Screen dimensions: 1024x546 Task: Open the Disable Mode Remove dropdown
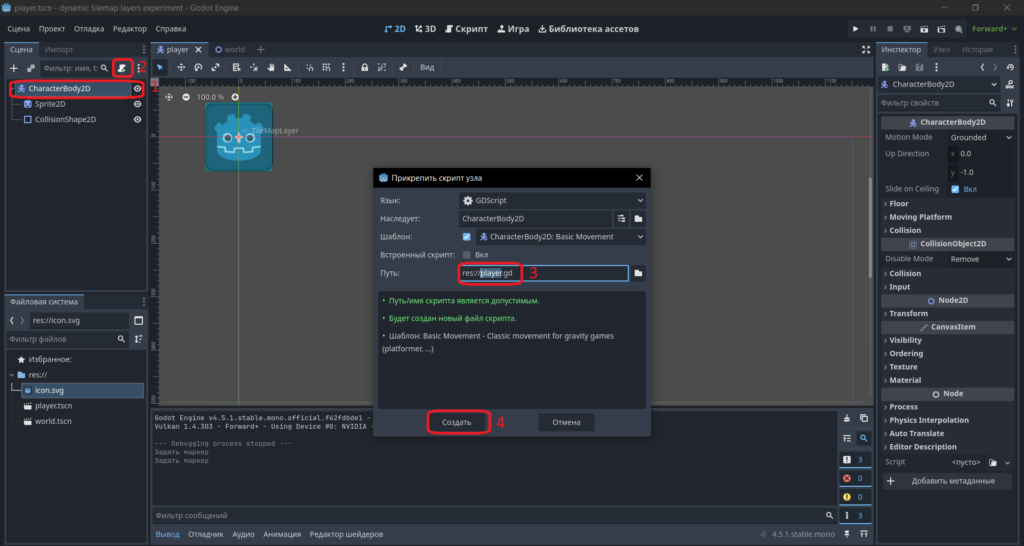click(x=980, y=259)
